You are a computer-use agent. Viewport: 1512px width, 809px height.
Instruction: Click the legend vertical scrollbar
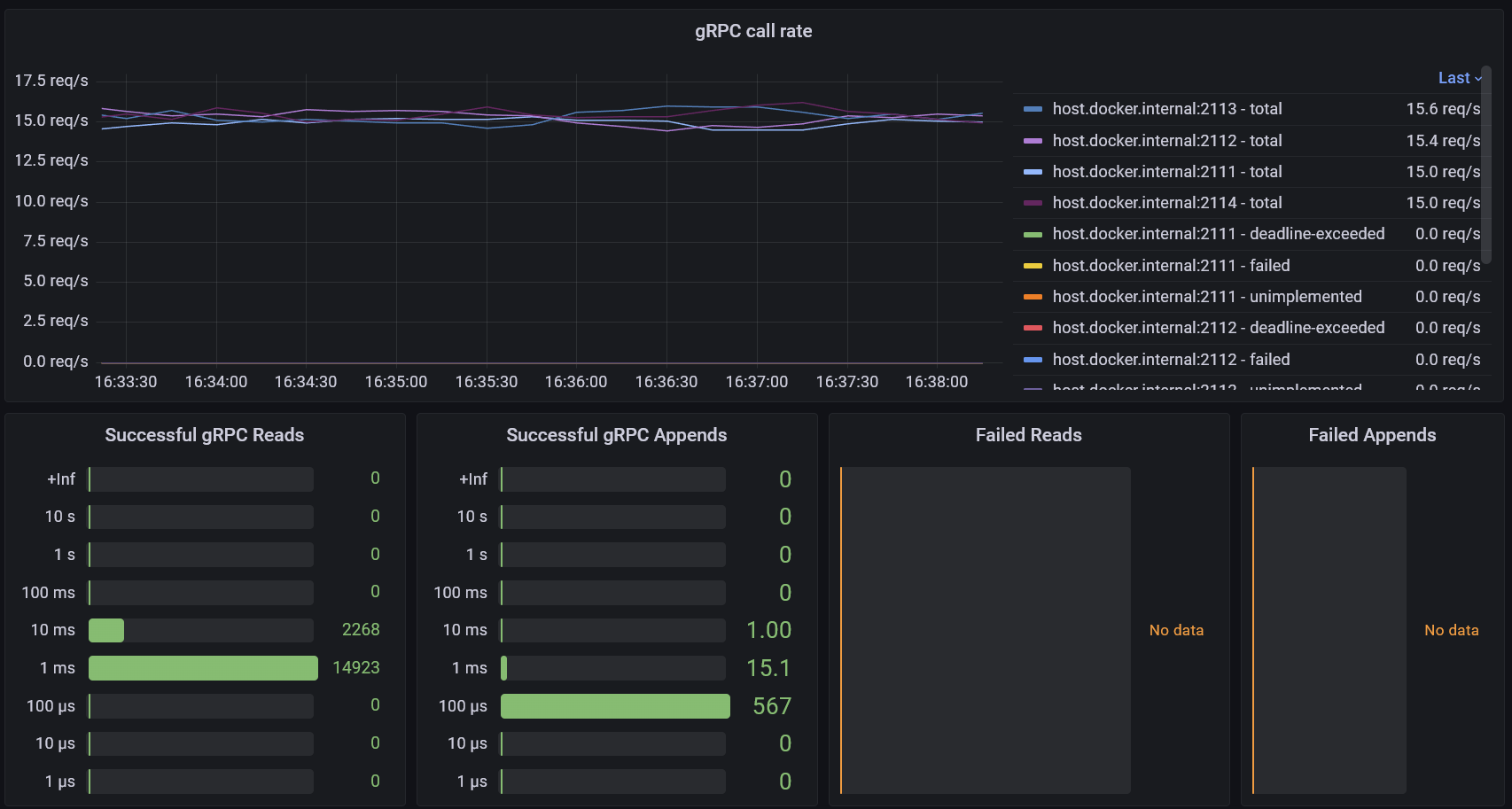(x=1486, y=151)
